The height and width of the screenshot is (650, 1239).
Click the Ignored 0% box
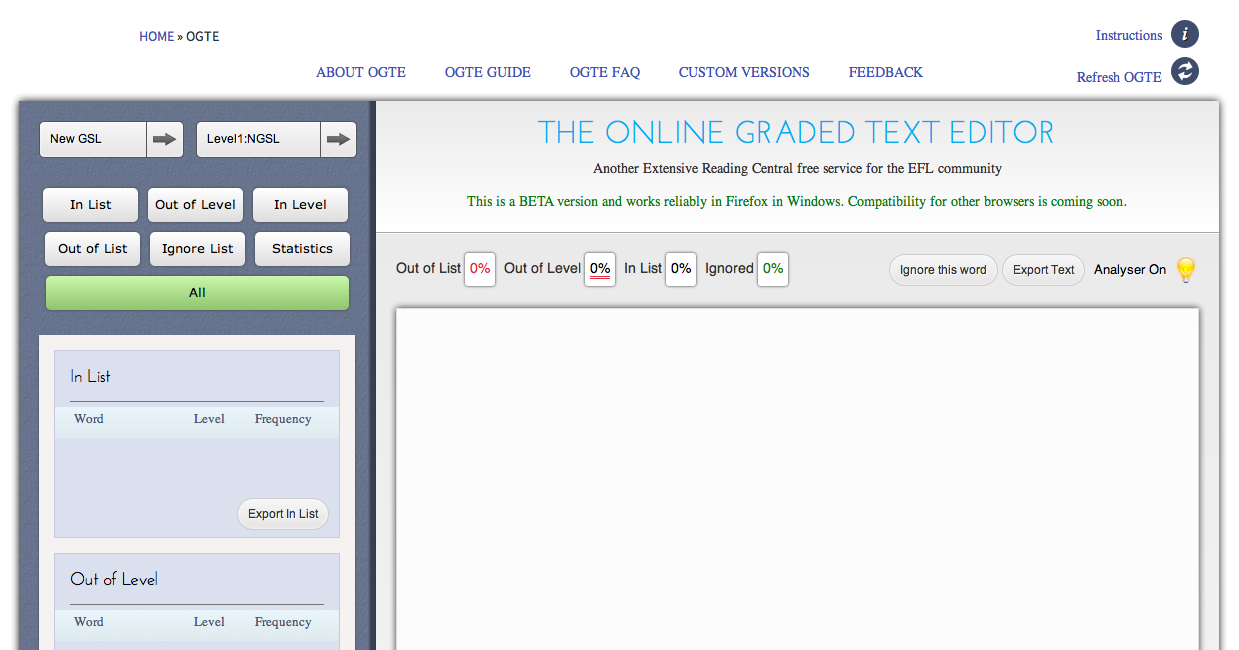[x=773, y=269]
